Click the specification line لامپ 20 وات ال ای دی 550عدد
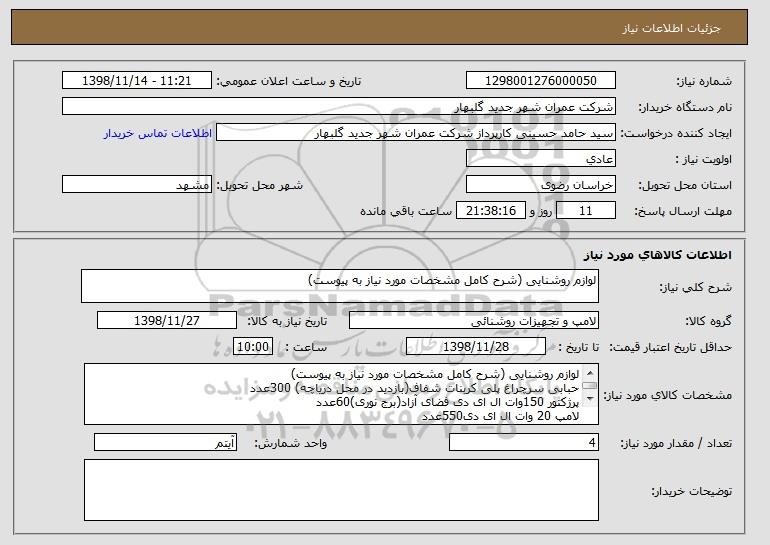This screenshot has width=770, height=545. [500, 416]
